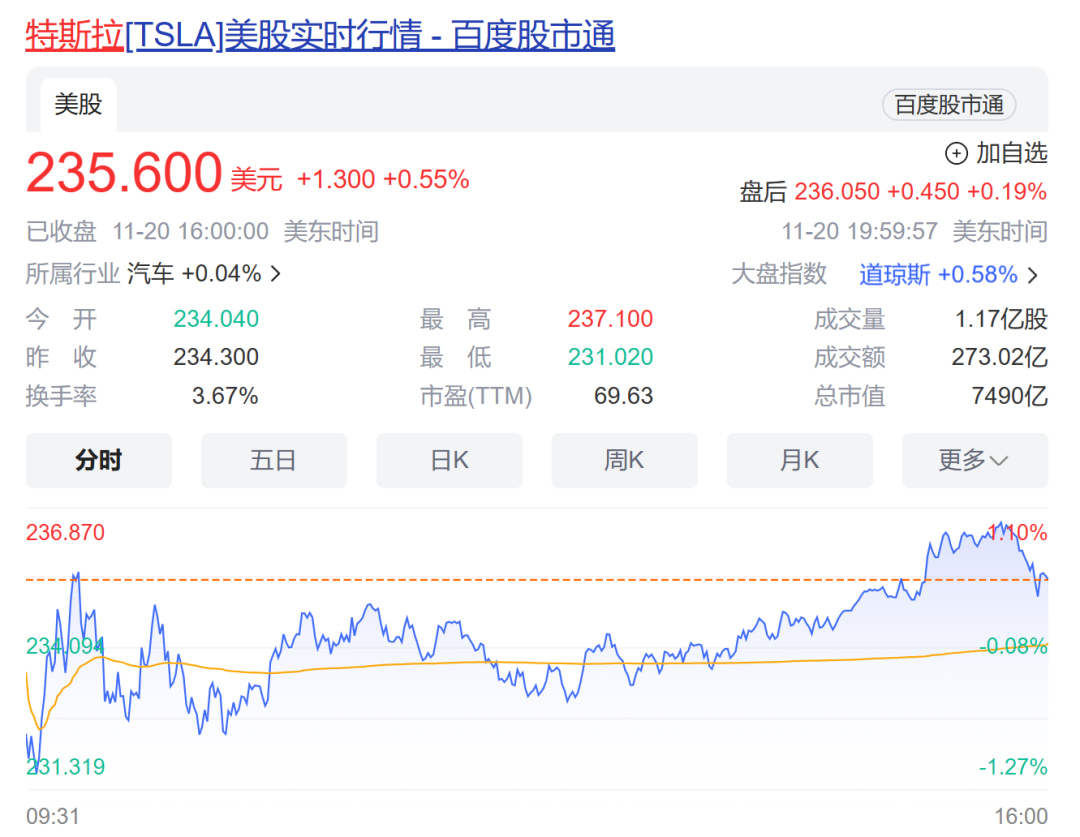Viewport: 1080px width, 837px height.
Task: Click the chart high label 236.870
Action: click(65, 533)
